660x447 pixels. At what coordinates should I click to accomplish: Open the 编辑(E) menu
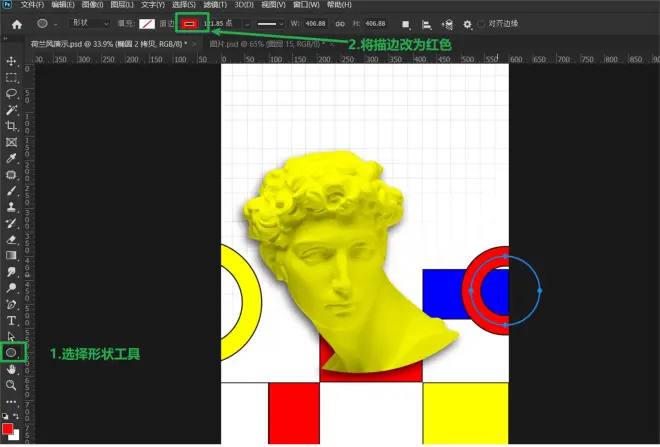63,5
